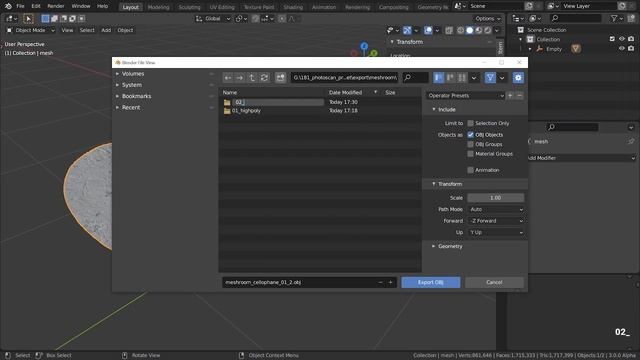The height and width of the screenshot is (360, 640).
Task: Increment the file name number with plus
Action: coord(390,282)
